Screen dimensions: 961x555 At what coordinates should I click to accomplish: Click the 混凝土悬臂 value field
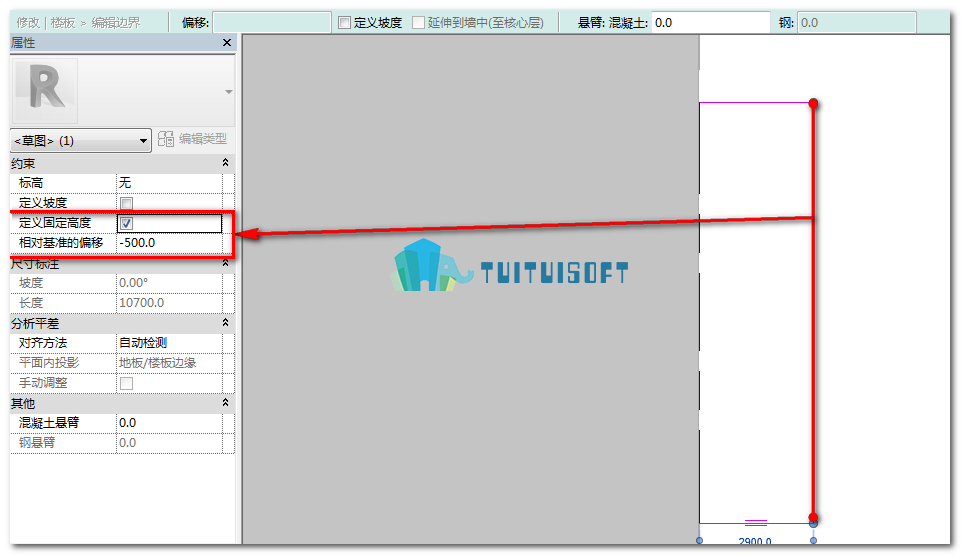pyautogui.click(x=169, y=423)
